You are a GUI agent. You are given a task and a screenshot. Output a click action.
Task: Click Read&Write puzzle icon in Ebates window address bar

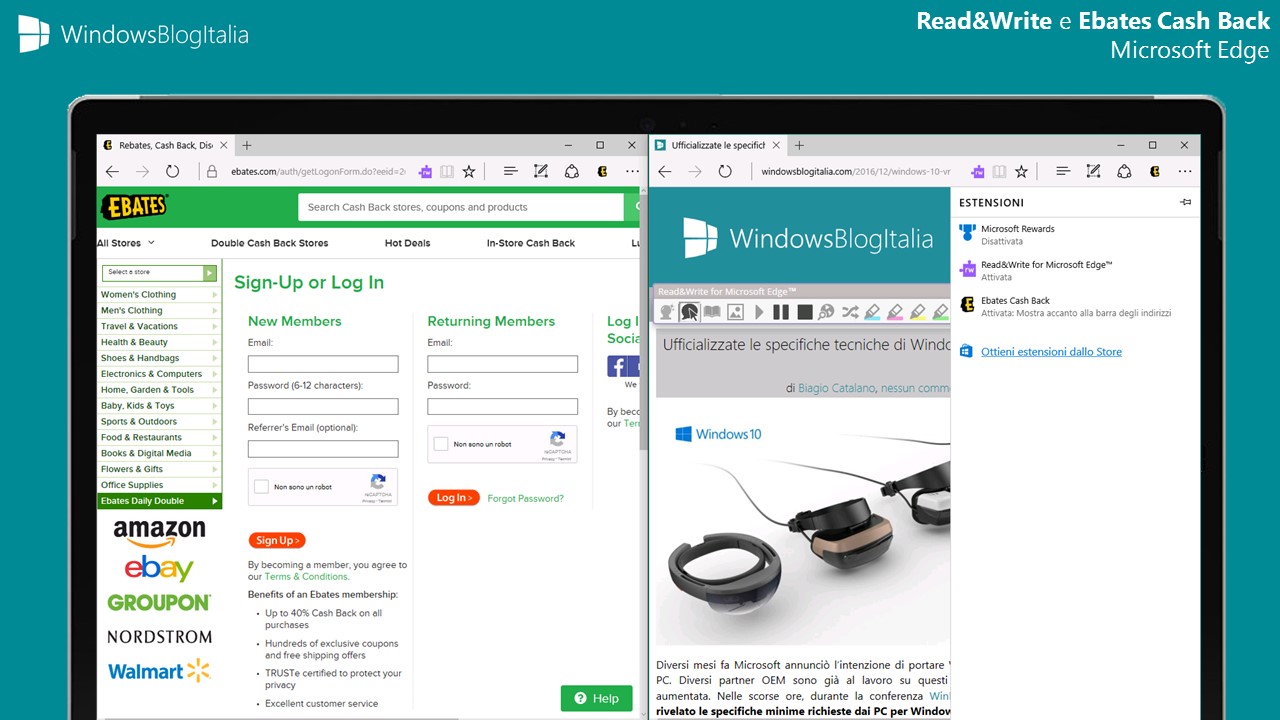(425, 171)
